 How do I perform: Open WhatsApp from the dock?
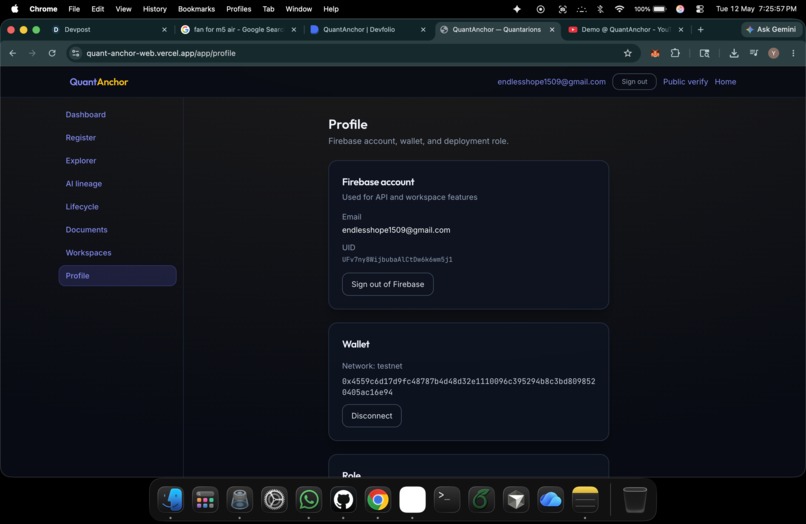(308, 499)
